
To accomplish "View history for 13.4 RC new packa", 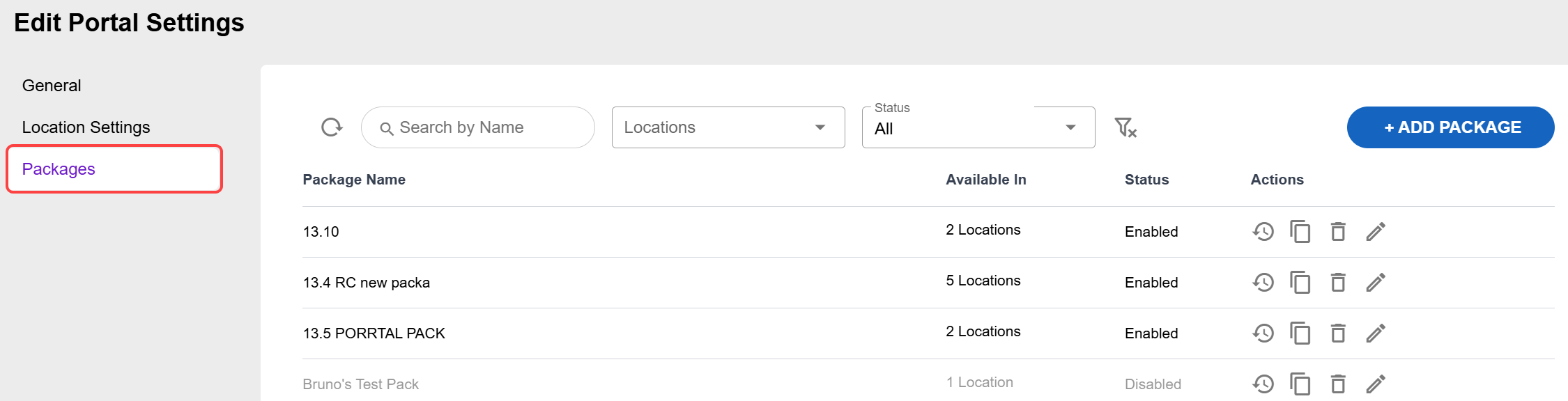I will [x=1263, y=283].
